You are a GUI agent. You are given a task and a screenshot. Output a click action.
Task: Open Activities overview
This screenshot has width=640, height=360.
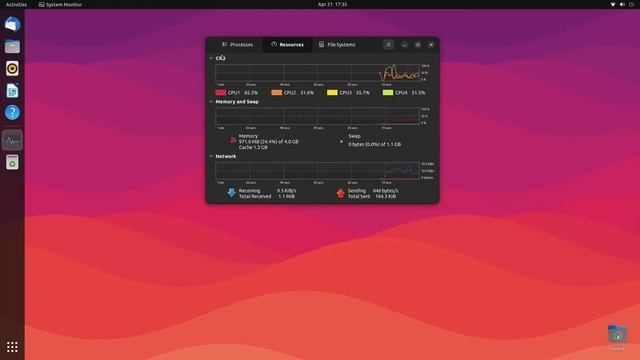16,4
